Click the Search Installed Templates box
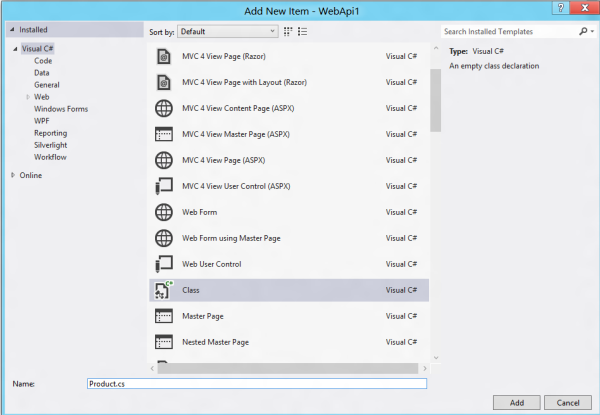Viewport: 600px width, 415px height. click(x=508, y=32)
